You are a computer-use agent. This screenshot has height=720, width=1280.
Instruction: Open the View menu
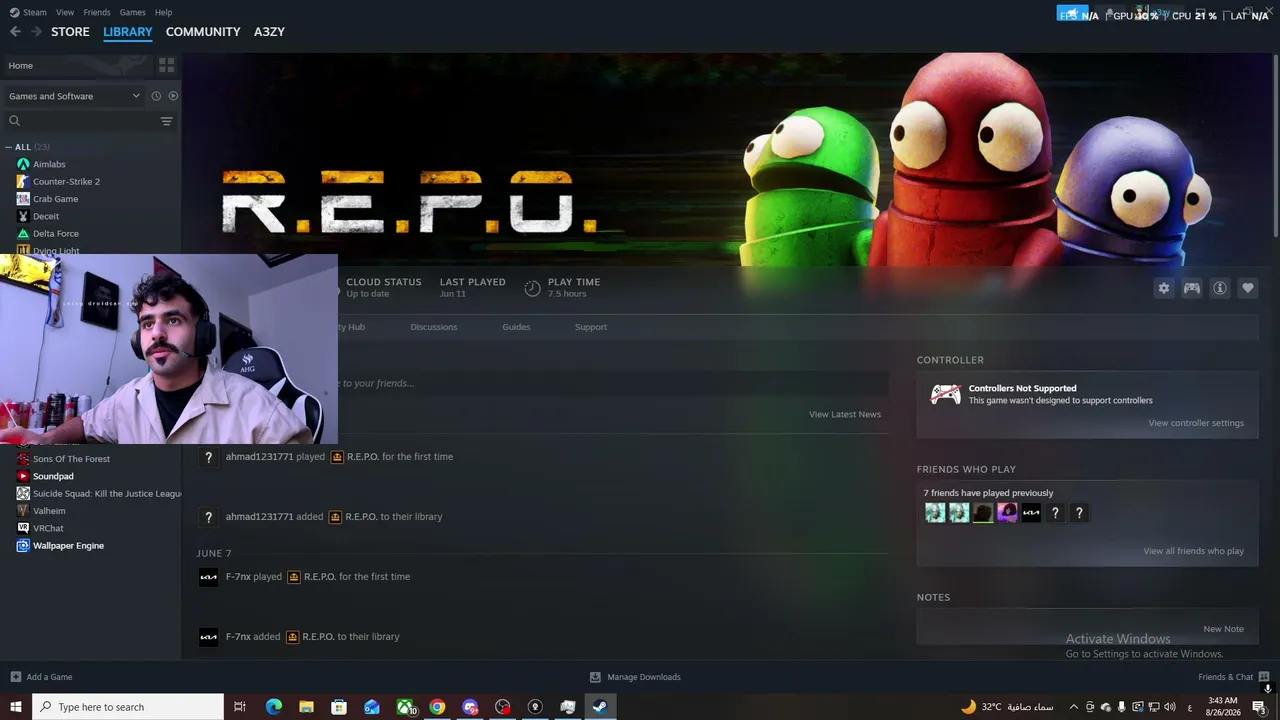(65, 12)
